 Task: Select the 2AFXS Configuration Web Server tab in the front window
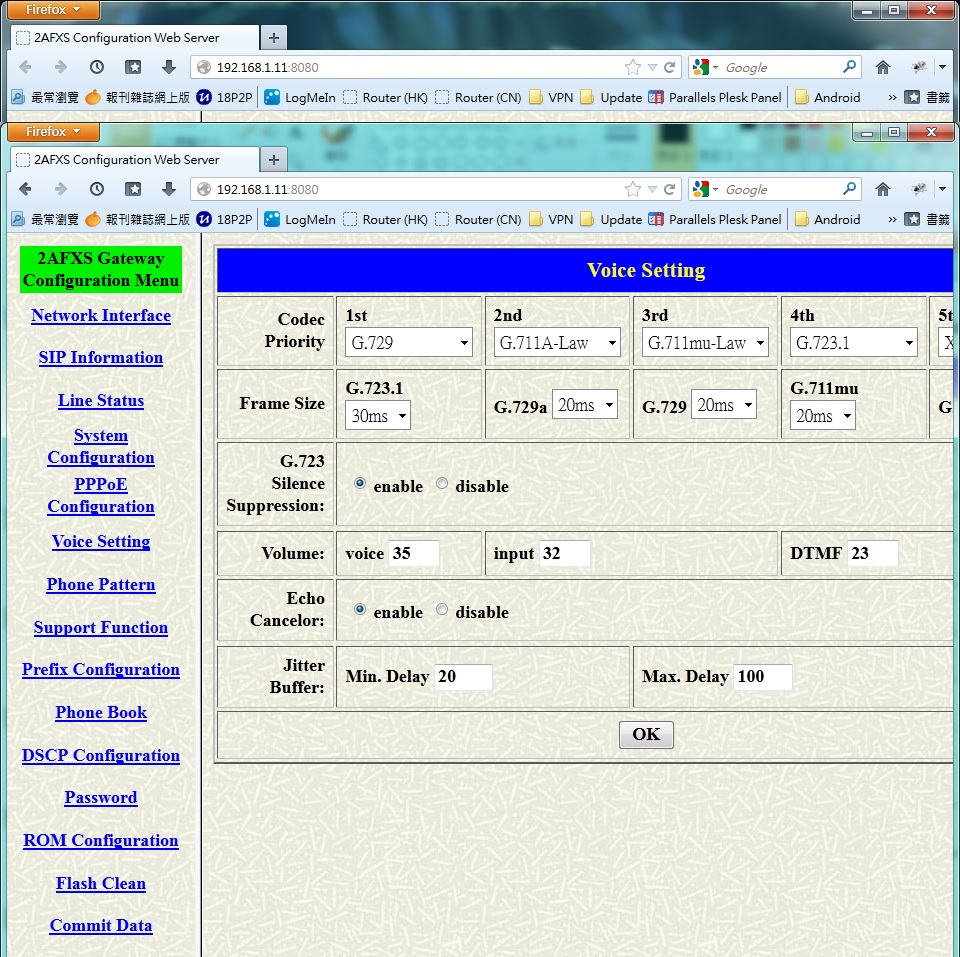coord(126,160)
